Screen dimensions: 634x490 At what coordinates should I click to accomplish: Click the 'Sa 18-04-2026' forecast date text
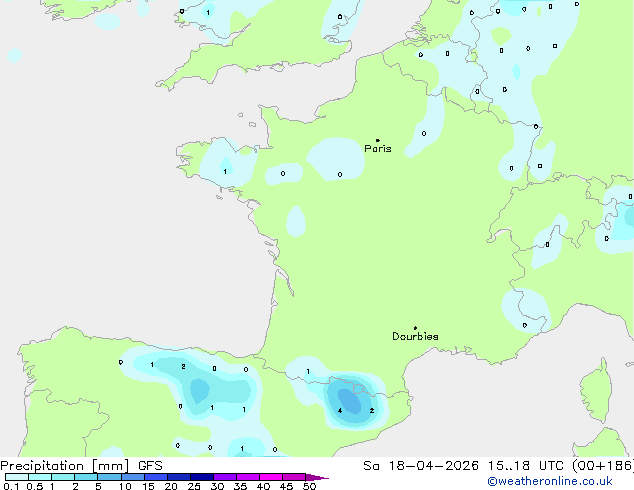[x=421, y=466]
